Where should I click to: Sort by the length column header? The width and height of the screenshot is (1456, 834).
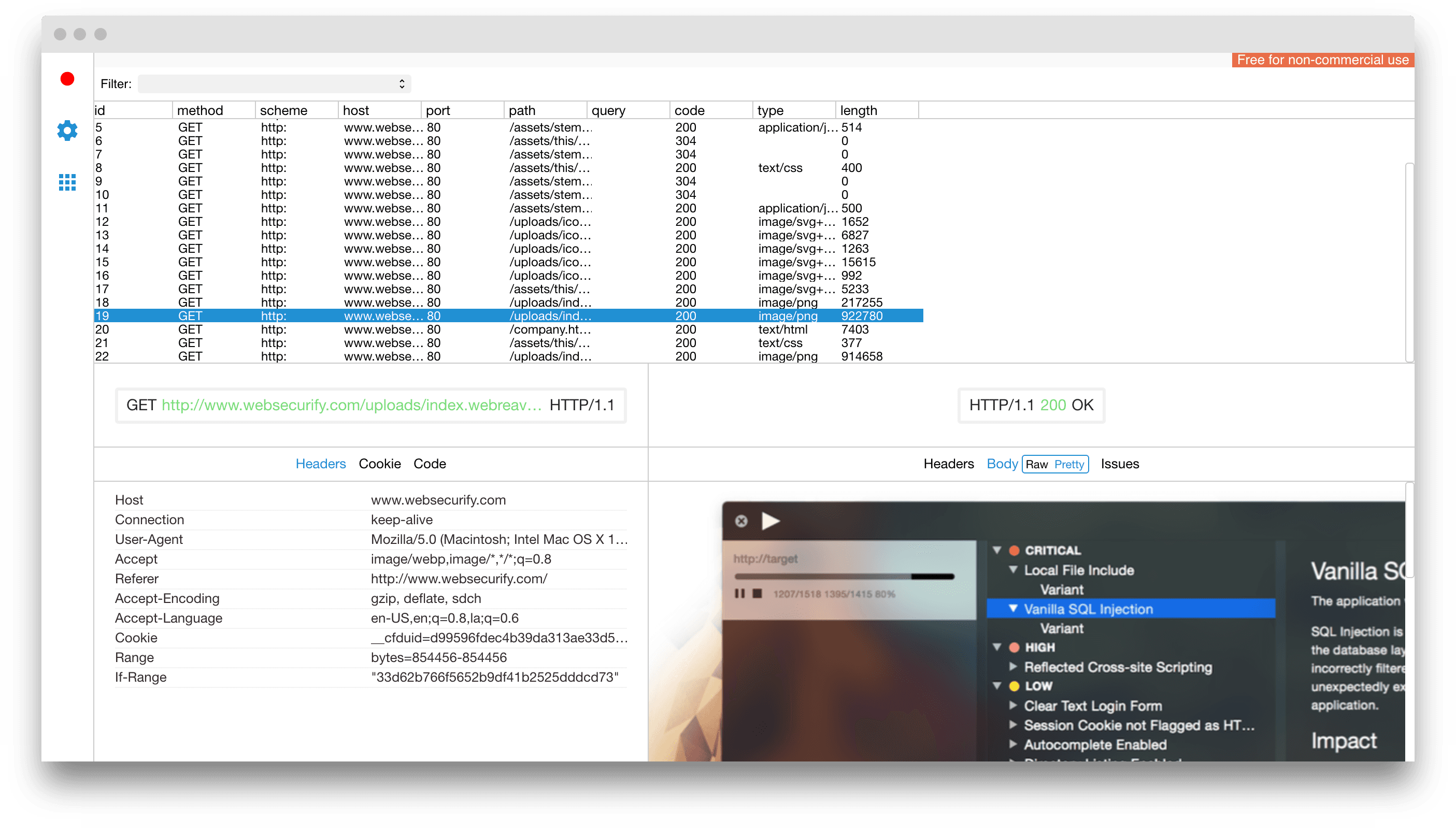point(876,110)
